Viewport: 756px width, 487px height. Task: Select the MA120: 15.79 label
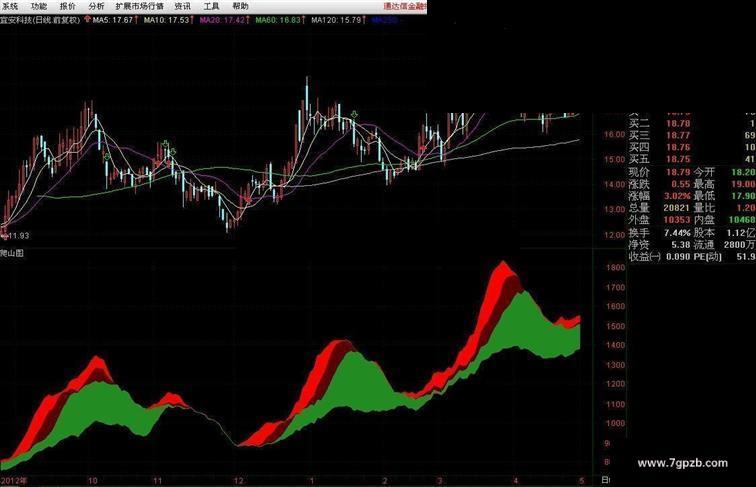(336, 20)
